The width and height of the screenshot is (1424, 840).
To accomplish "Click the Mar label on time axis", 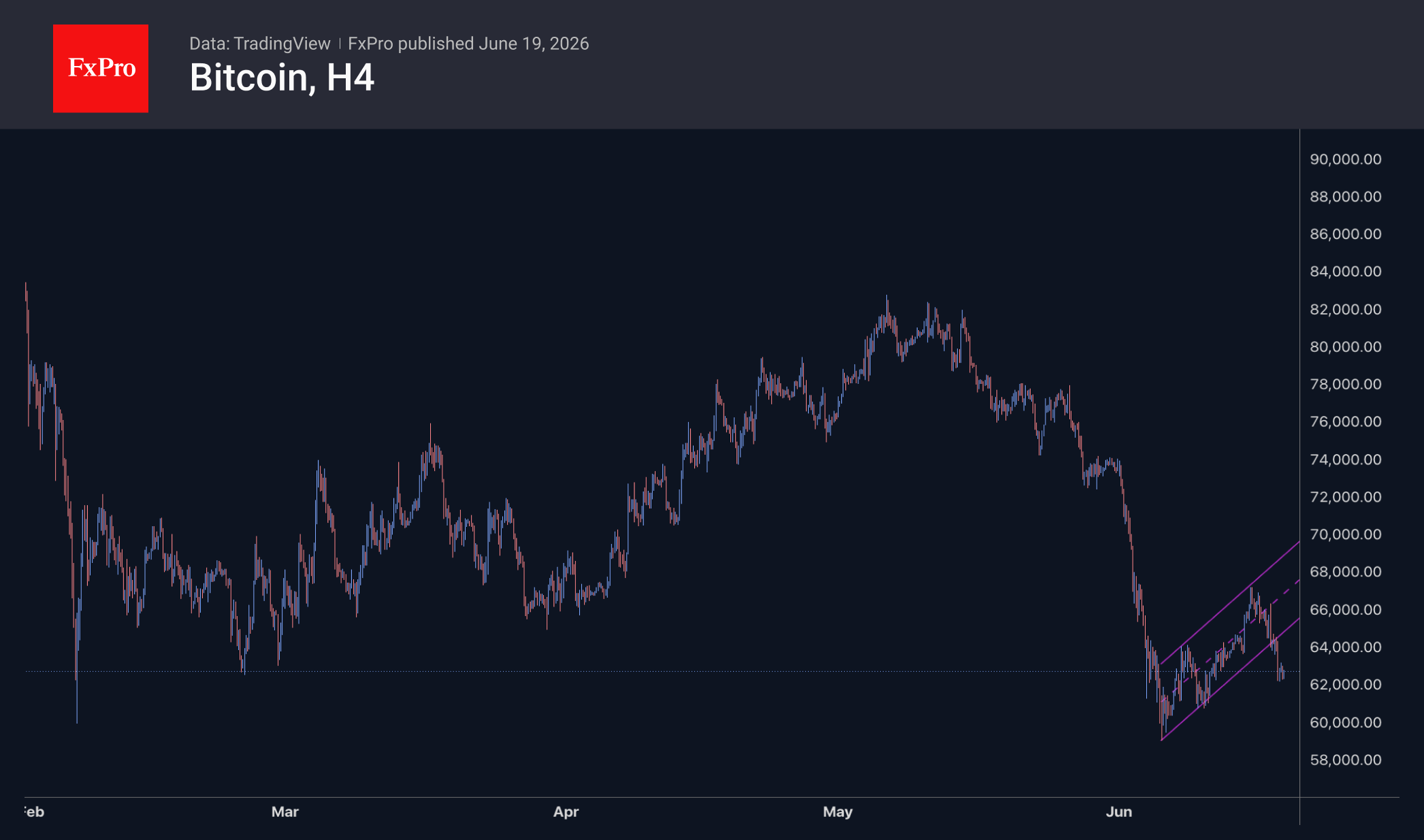I will click(x=285, y=812).
